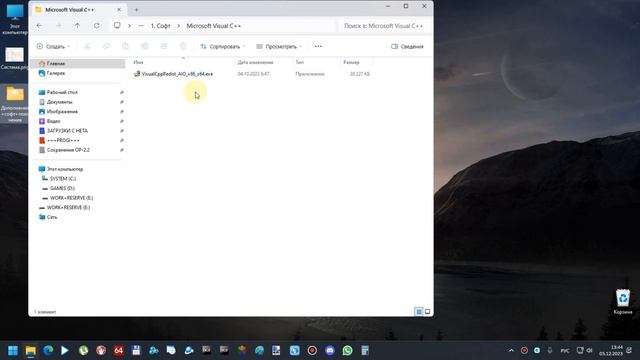This screenshot has height=360, width=640.
Task: Toggle the Сведения details pane
Action: (407, 47)
